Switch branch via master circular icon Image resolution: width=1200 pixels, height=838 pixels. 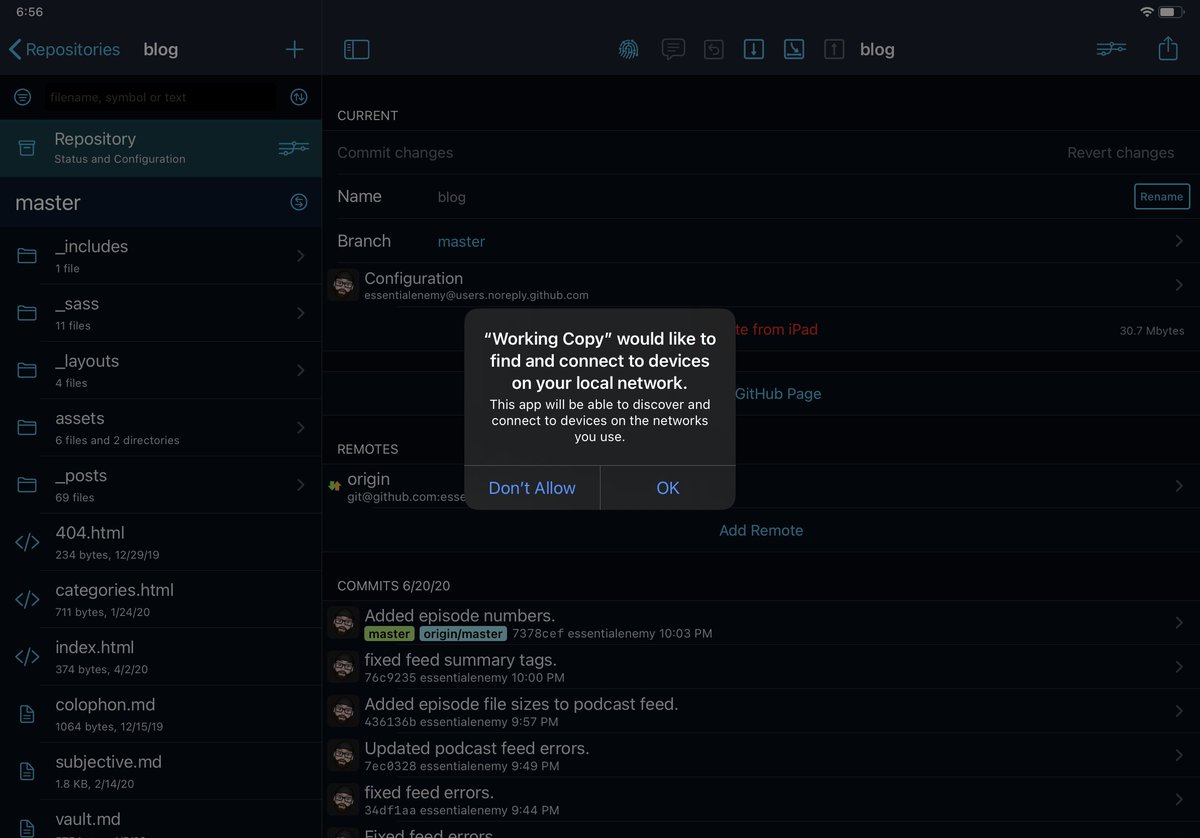pos(298,202)
